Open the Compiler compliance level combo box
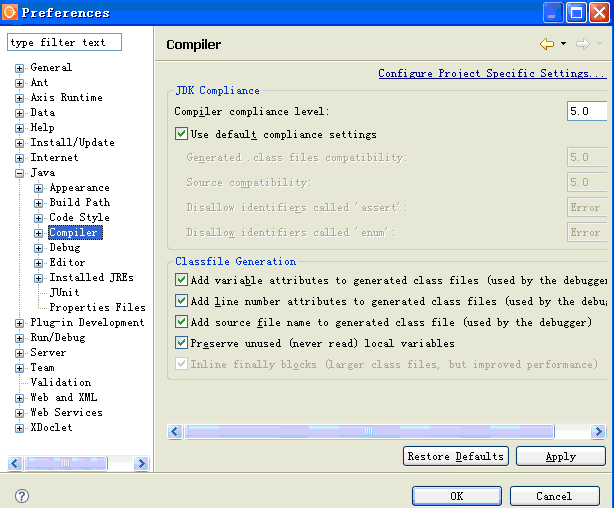This screenshot has width=614, height=510. pos(587,111)
